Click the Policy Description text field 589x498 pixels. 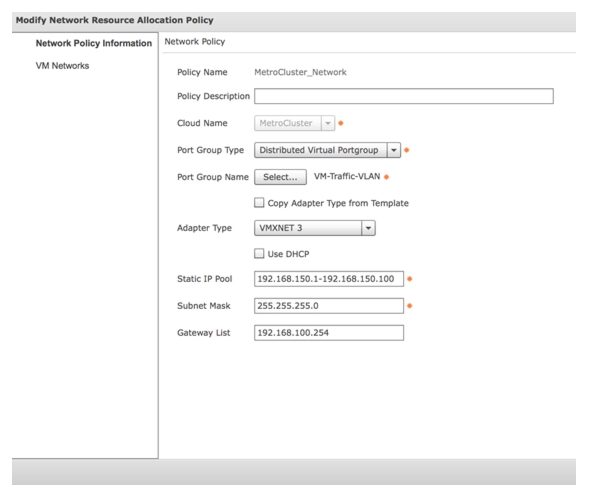tap(404, 96)
